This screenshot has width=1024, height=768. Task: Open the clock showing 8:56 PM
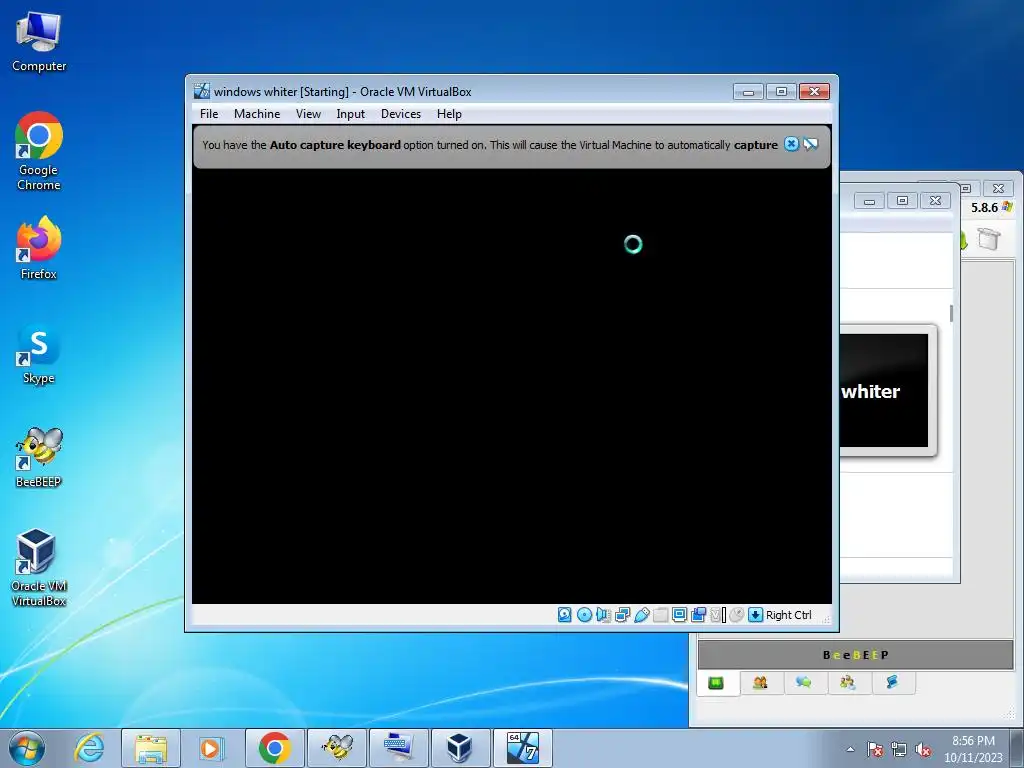coord(973,748)
